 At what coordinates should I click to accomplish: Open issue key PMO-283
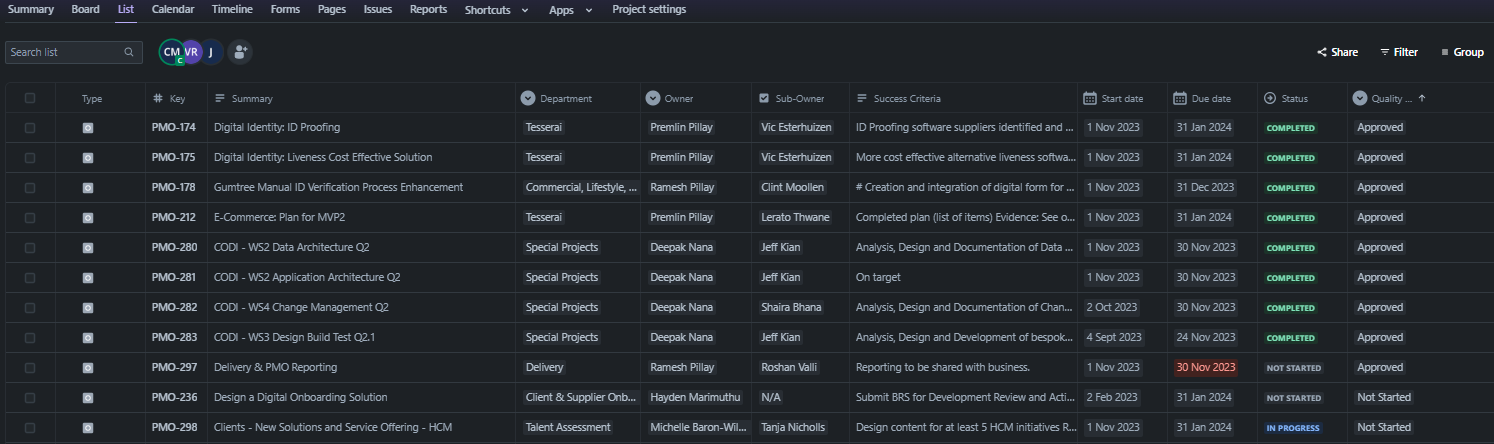(174, 338)
